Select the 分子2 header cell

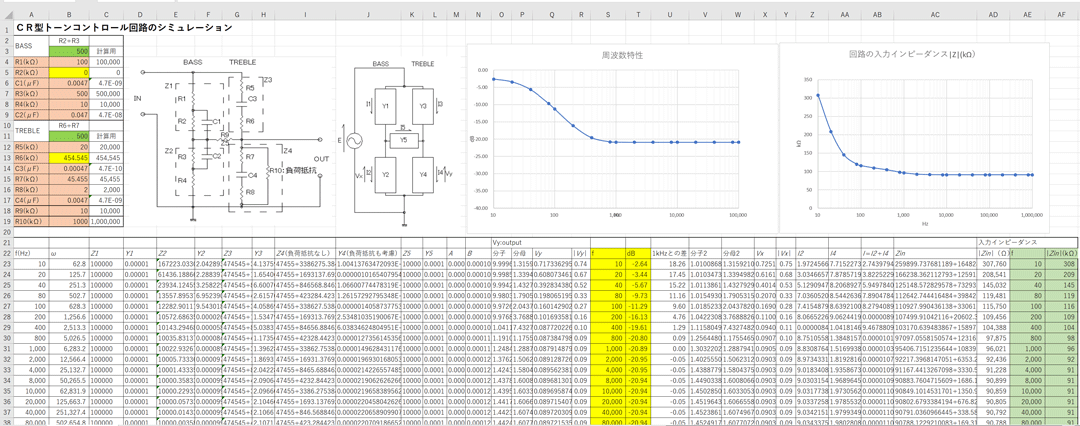(x=705, y=252)
